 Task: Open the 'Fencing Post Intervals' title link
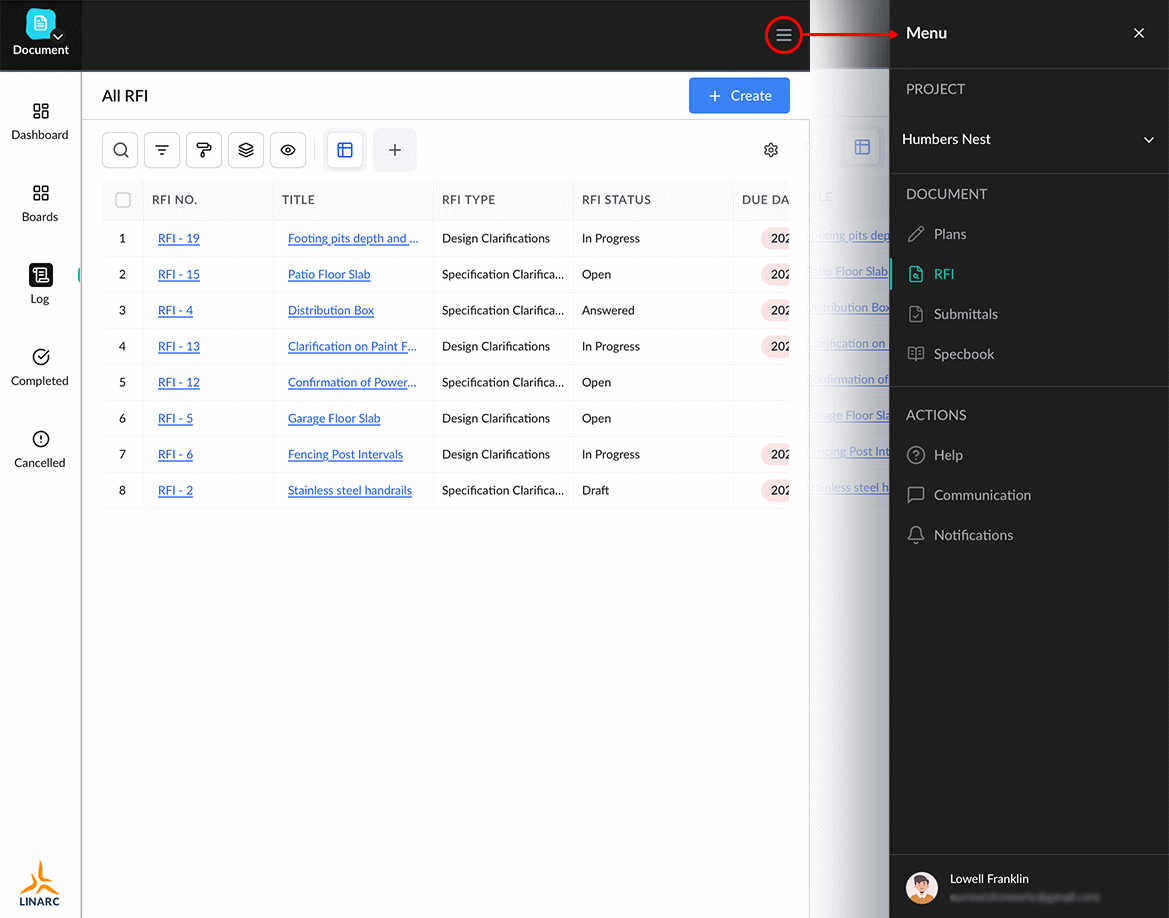(x=345, y=454)
